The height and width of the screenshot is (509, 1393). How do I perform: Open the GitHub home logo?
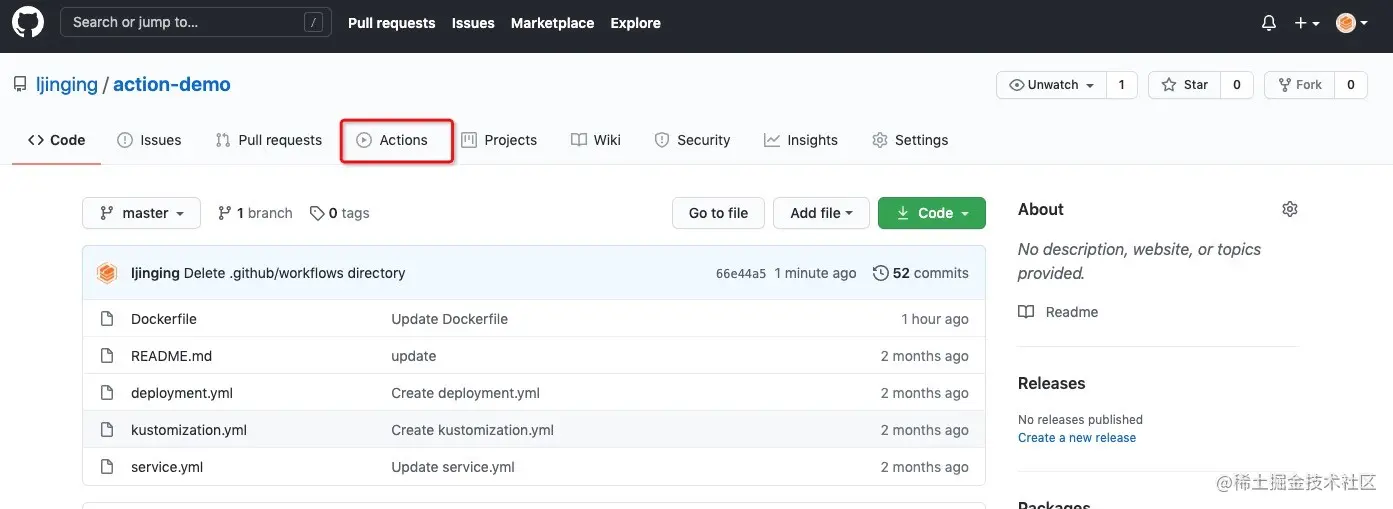28,22
